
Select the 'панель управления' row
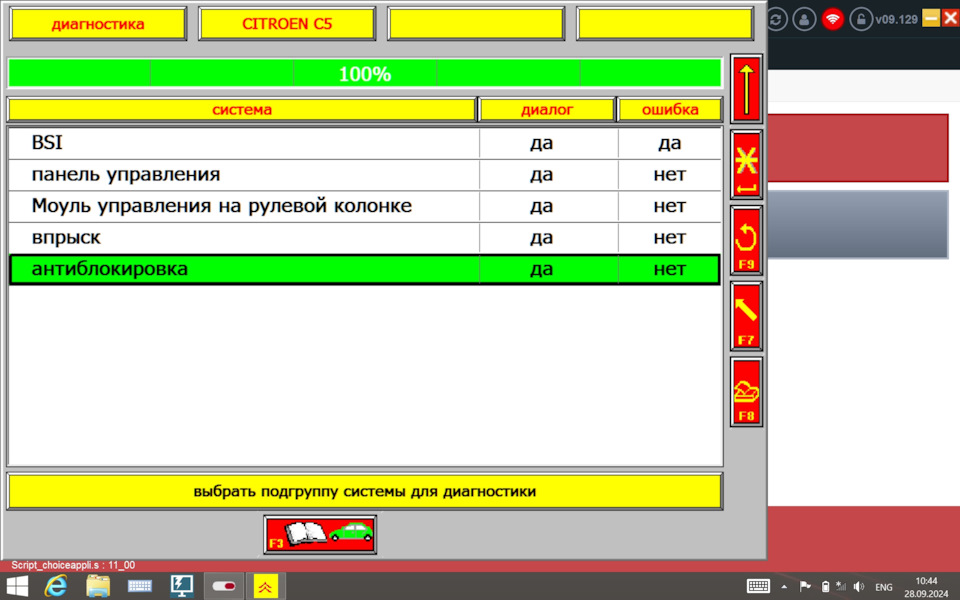coord(365,174)
